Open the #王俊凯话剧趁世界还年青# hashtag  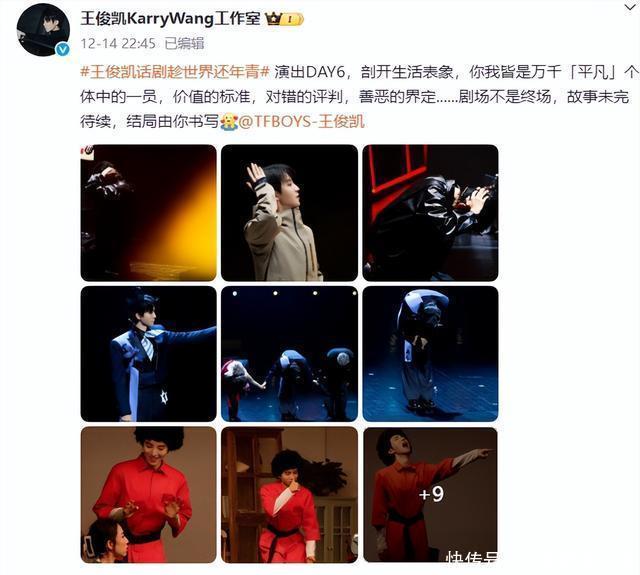point(175,72)
